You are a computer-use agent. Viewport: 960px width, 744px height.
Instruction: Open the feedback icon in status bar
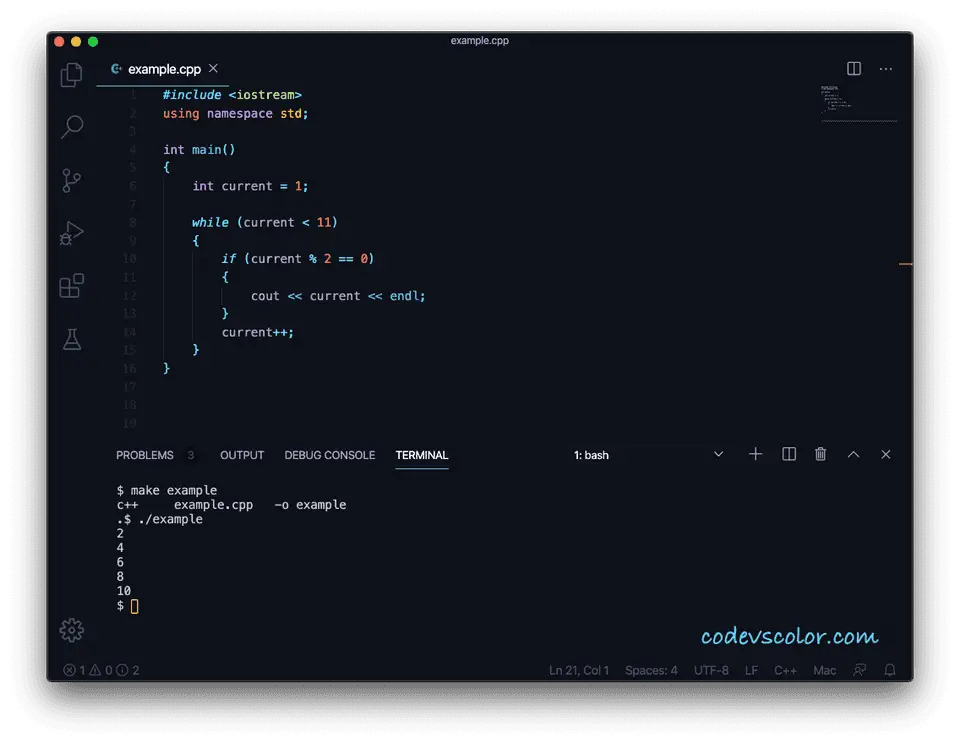(x=860, y=671)
